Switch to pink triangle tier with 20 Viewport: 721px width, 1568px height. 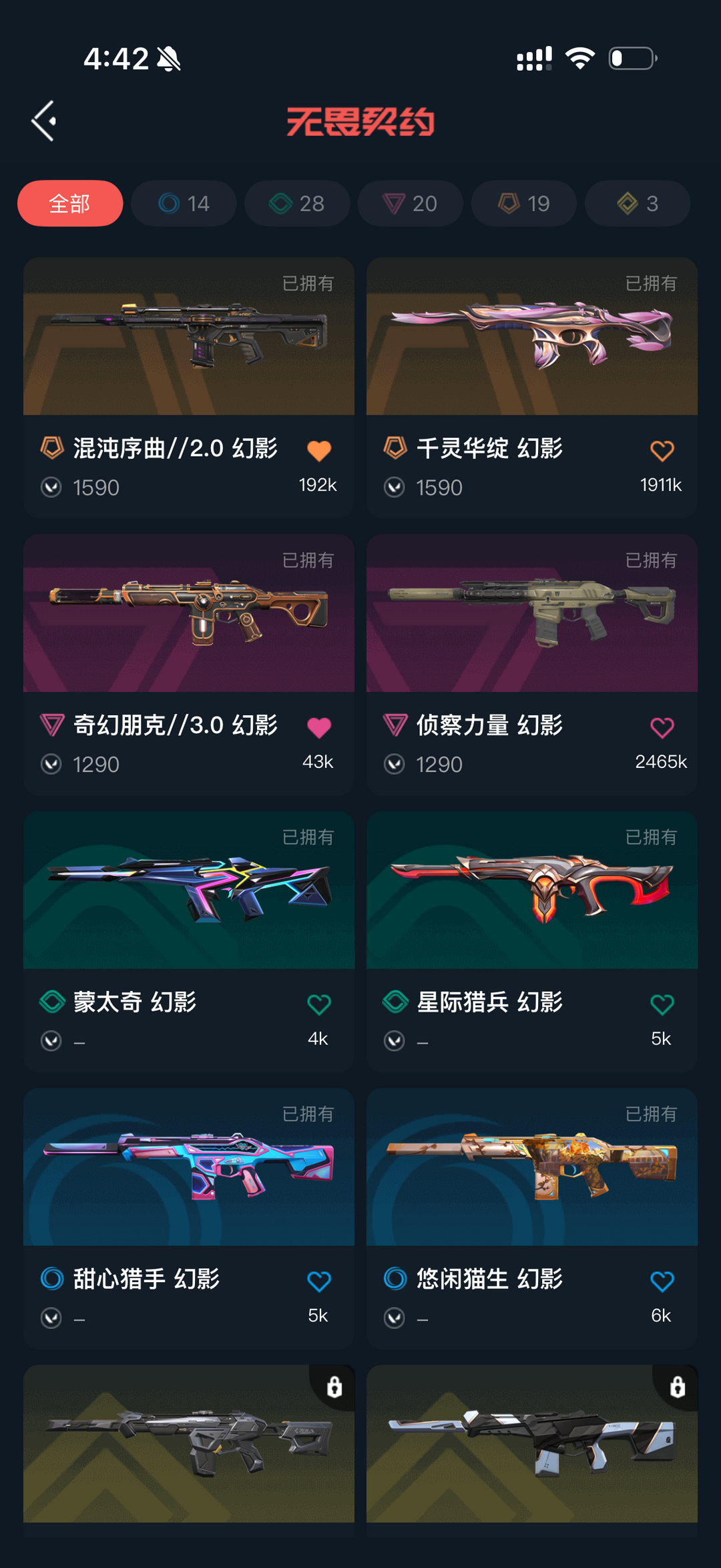click(x=411, y=203)
